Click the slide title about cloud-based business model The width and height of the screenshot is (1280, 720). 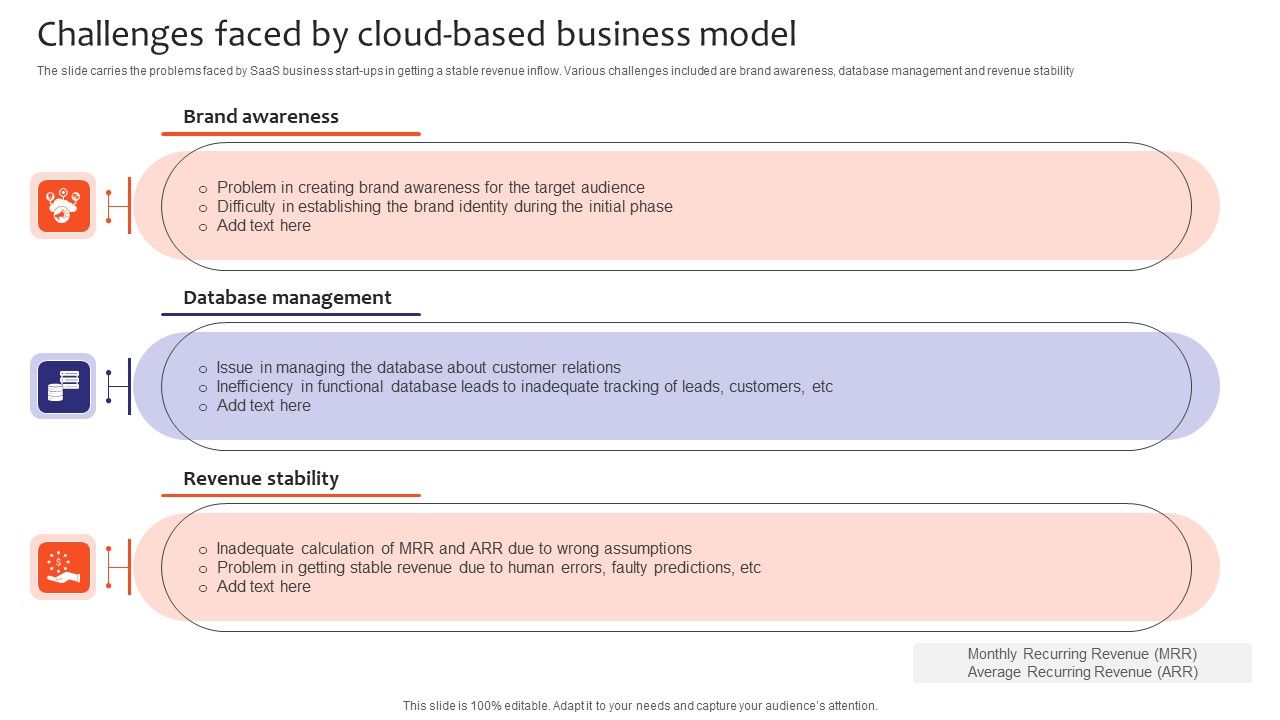point(417,35)
